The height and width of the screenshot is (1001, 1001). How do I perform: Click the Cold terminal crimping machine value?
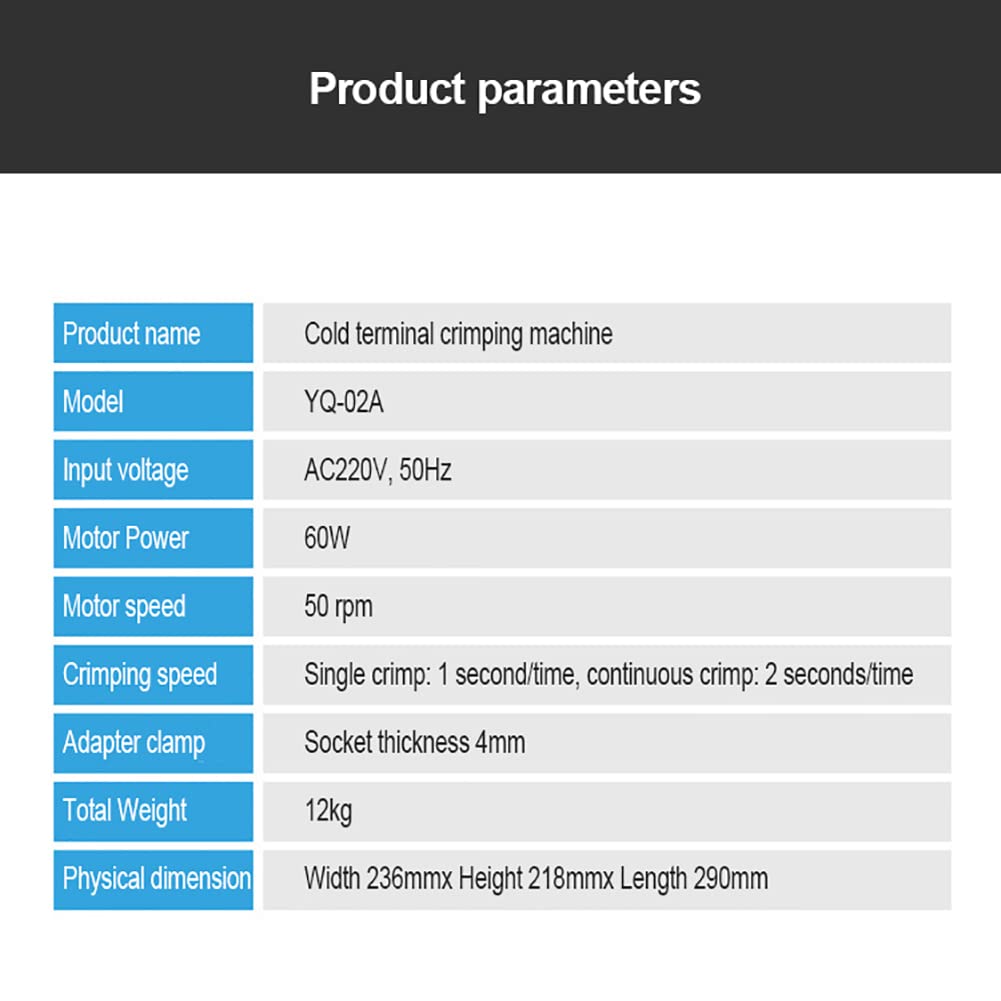coord(458,335)
